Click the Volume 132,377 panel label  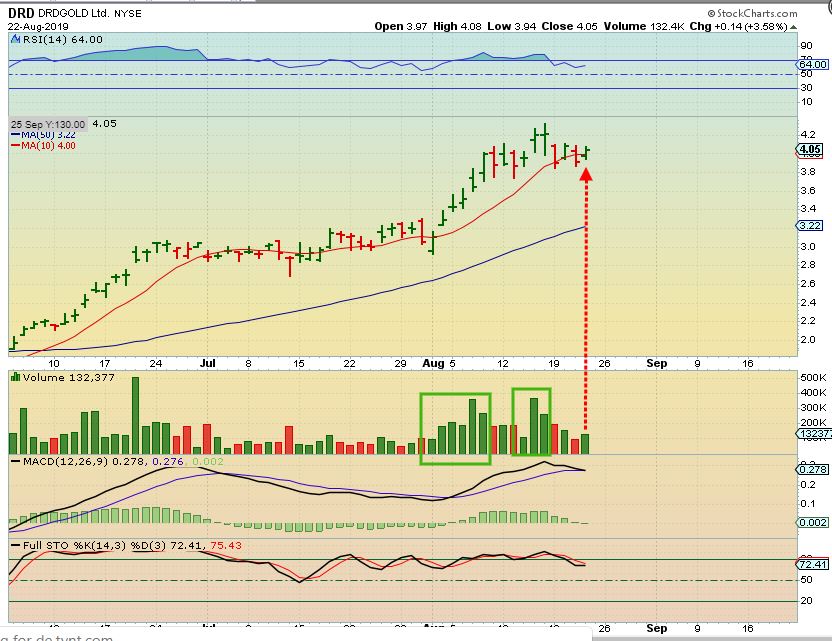(68, 377)
